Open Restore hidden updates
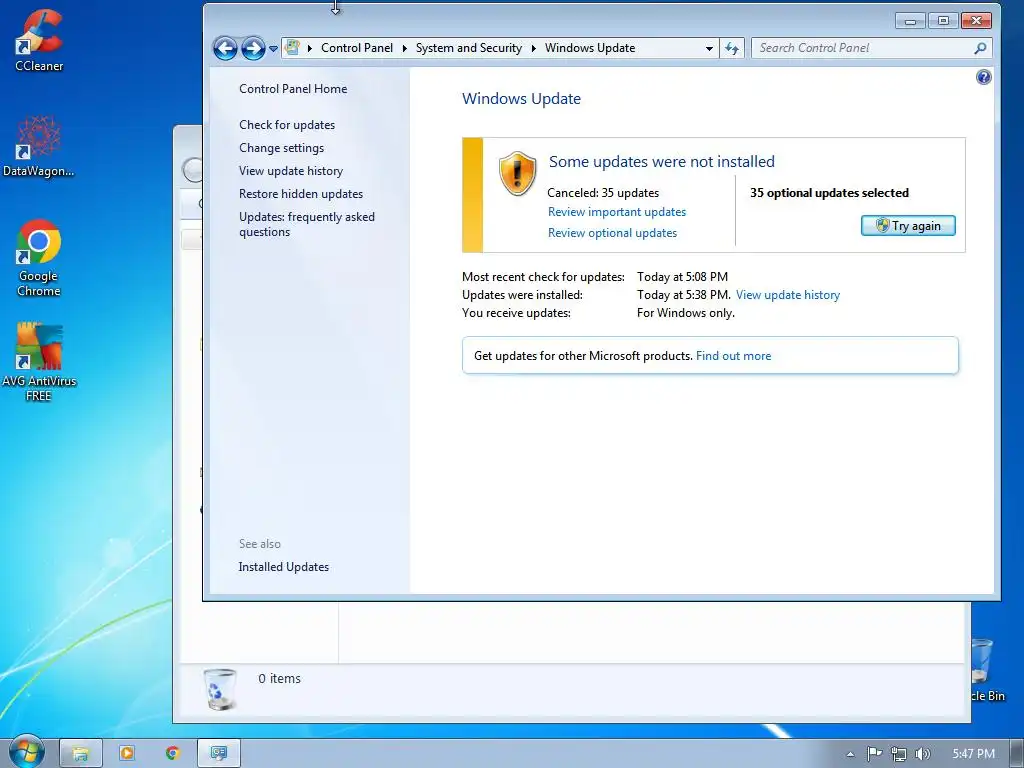The width and height of the screenshot is (1024, 768). (300, 194)
